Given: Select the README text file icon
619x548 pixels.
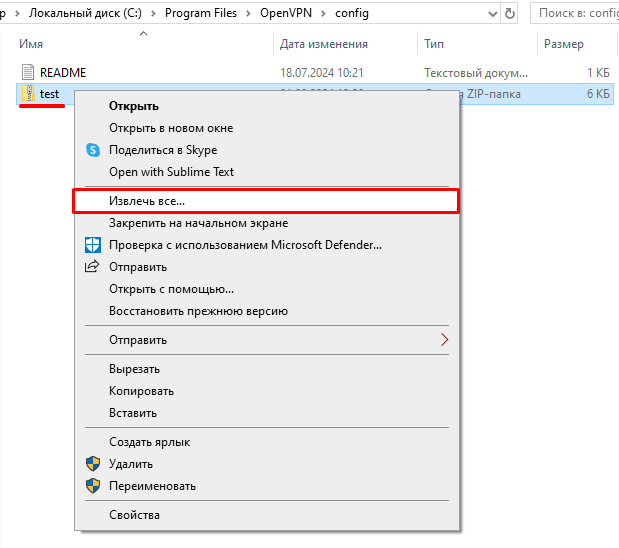Looking at the screenshot, I should click(x=28, y=73).
